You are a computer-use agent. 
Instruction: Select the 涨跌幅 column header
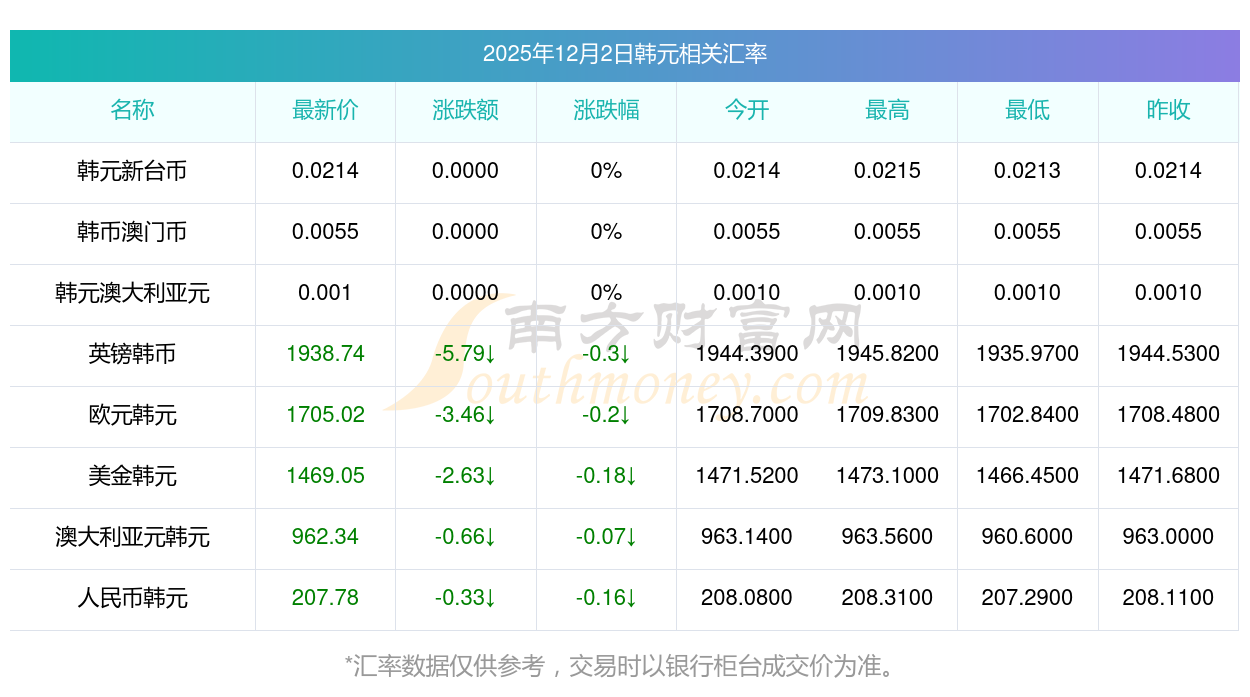pos(606,110)
